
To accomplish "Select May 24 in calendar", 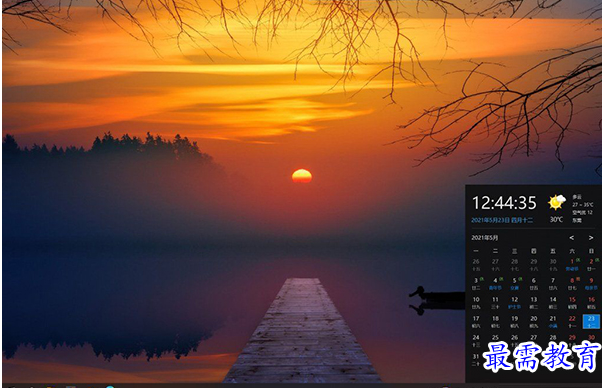I will point(476,340).
